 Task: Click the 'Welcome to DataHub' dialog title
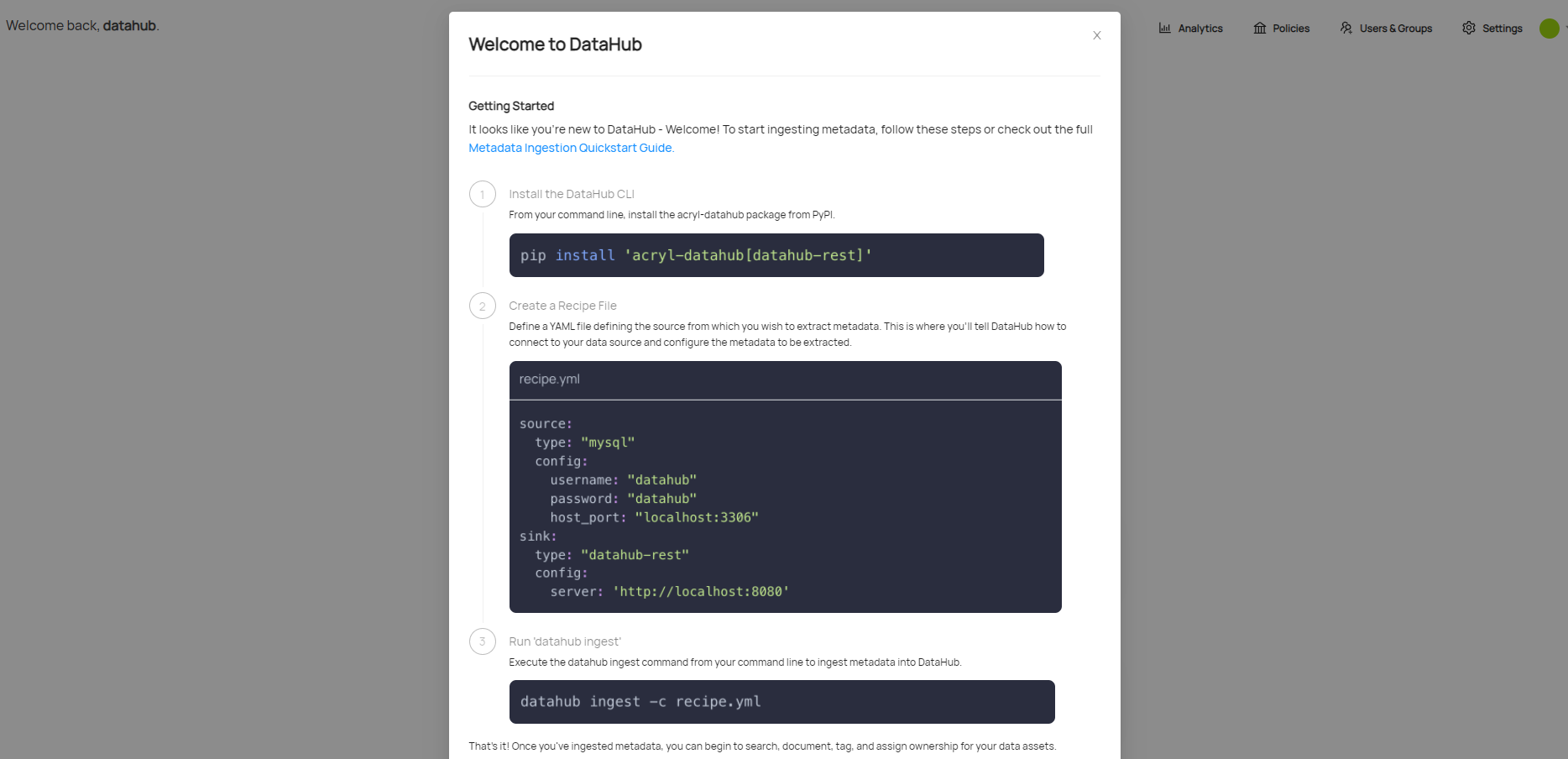[555, 44]
